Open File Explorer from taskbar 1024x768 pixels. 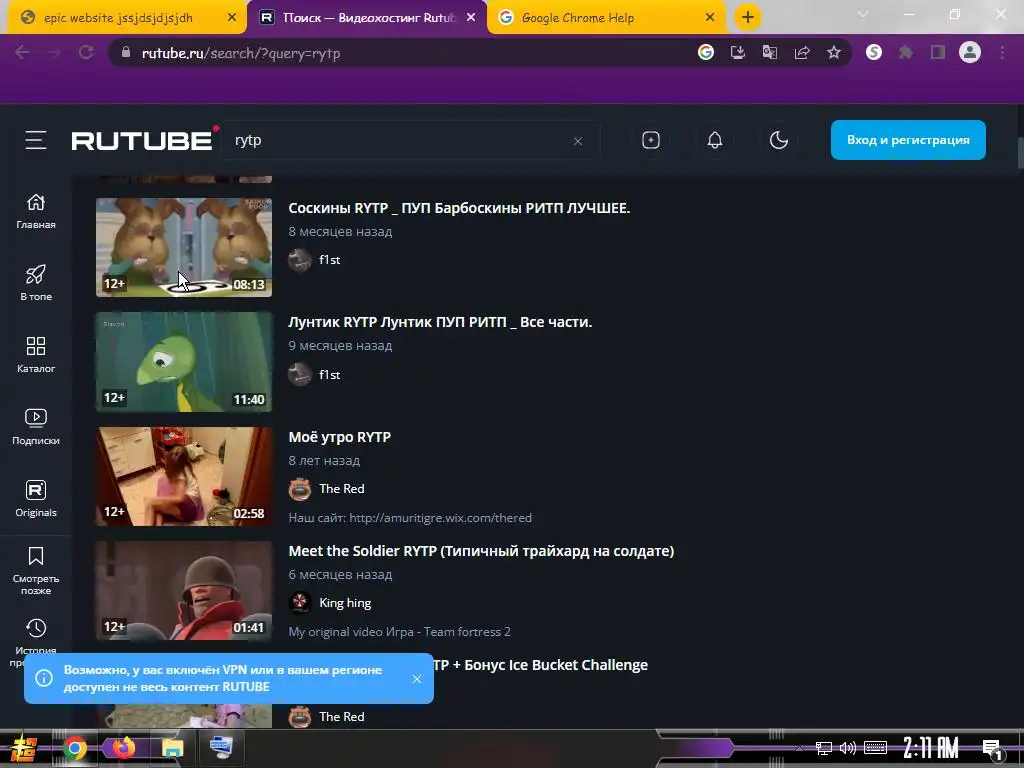click(x=172, y=748)
